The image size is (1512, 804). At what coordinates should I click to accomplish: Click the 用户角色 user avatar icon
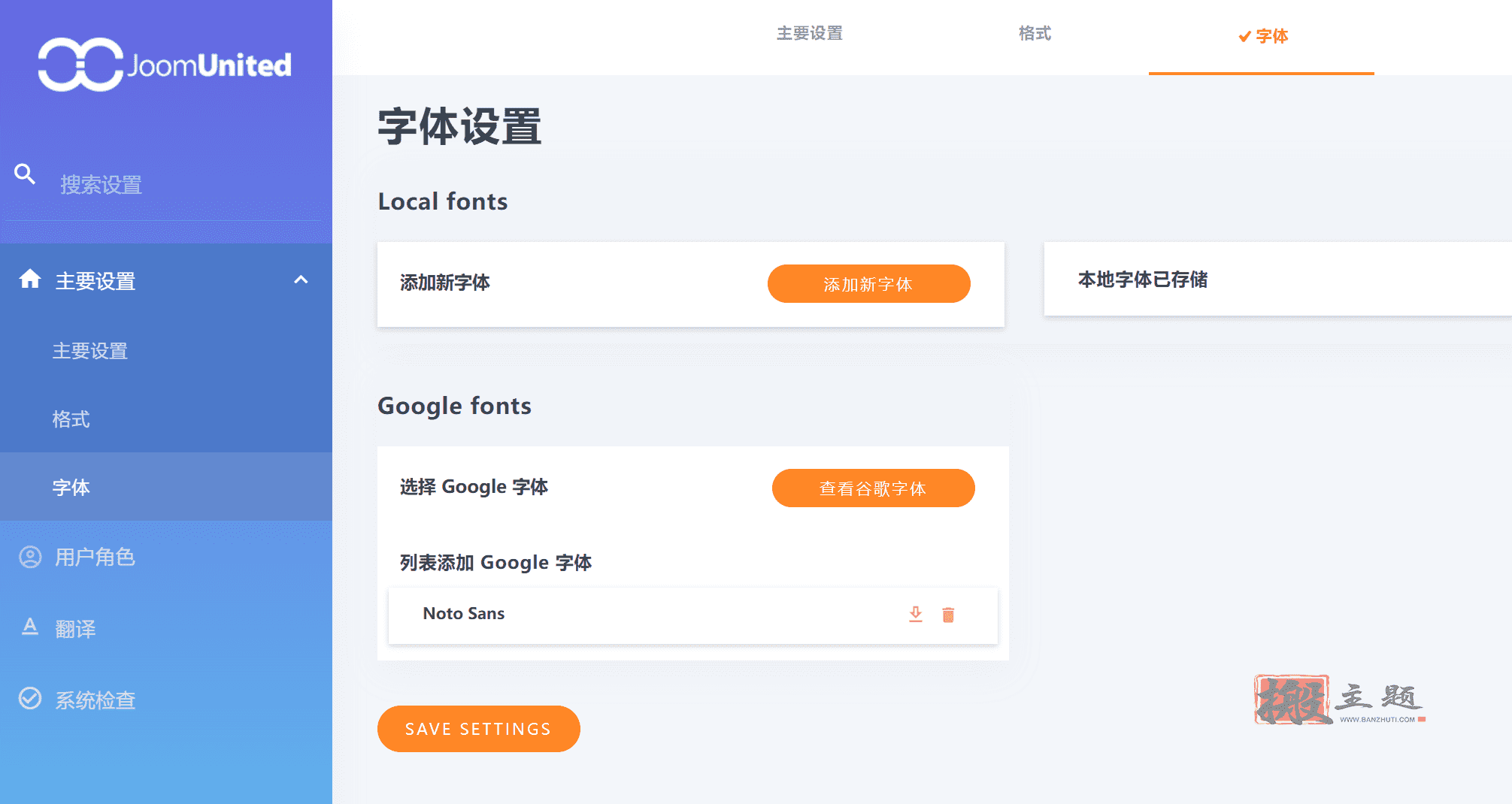pyautogui.click(x=30, y=557)
